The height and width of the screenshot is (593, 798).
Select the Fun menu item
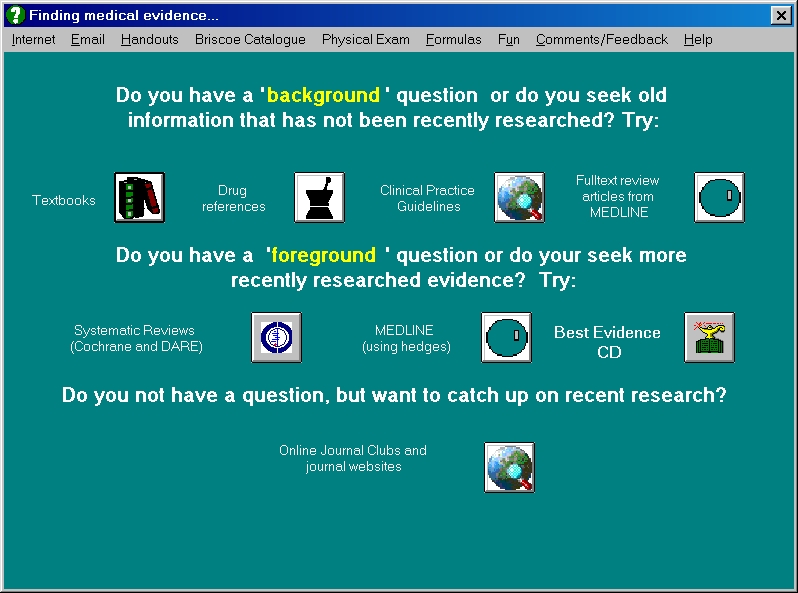coord(508,39)
